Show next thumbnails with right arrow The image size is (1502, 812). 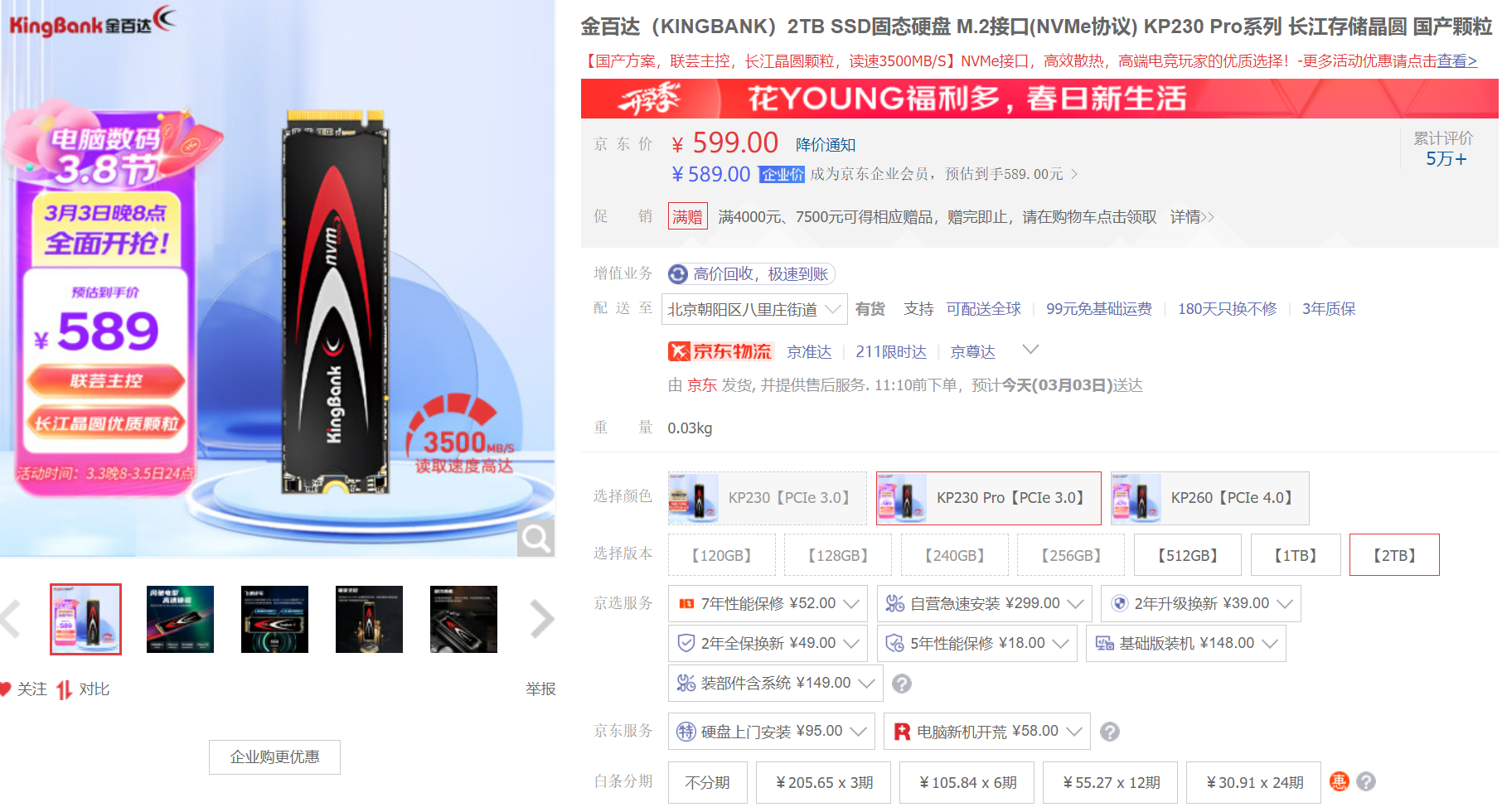point(541,619)
